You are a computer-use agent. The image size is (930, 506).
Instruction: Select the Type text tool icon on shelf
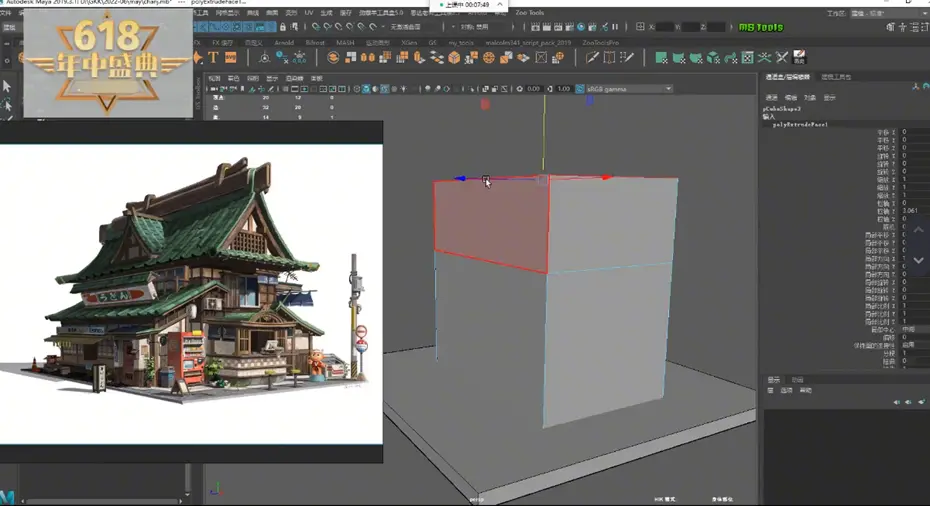click(x=214, y=57)
